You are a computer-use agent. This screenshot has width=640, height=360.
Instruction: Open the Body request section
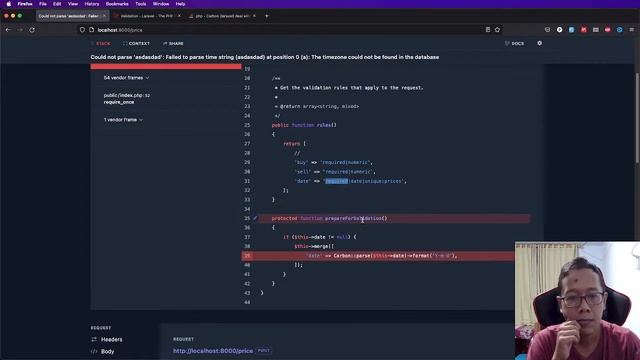(x=102, y=351)
